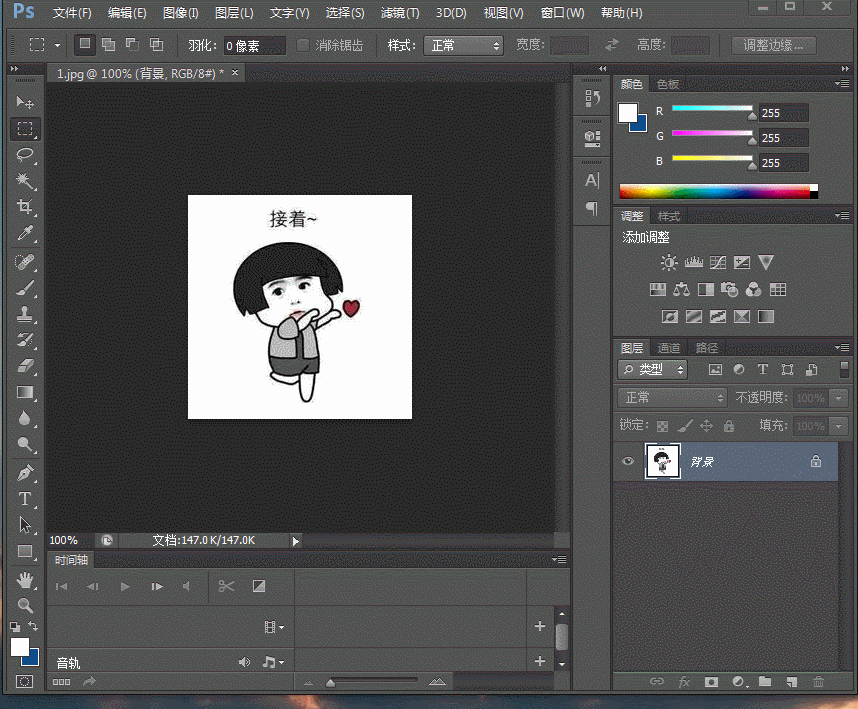858x709 pixels.
Task: Select the Zoom tool in toolbox
Action: (x=25, y=605)
